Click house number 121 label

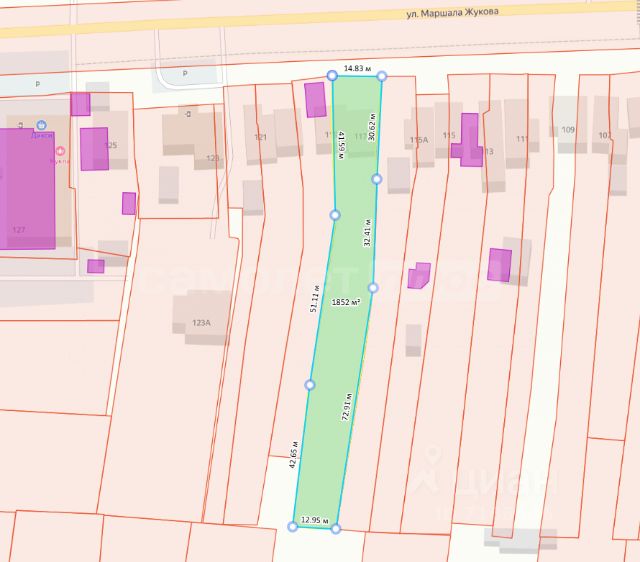(x=260, y=137)
